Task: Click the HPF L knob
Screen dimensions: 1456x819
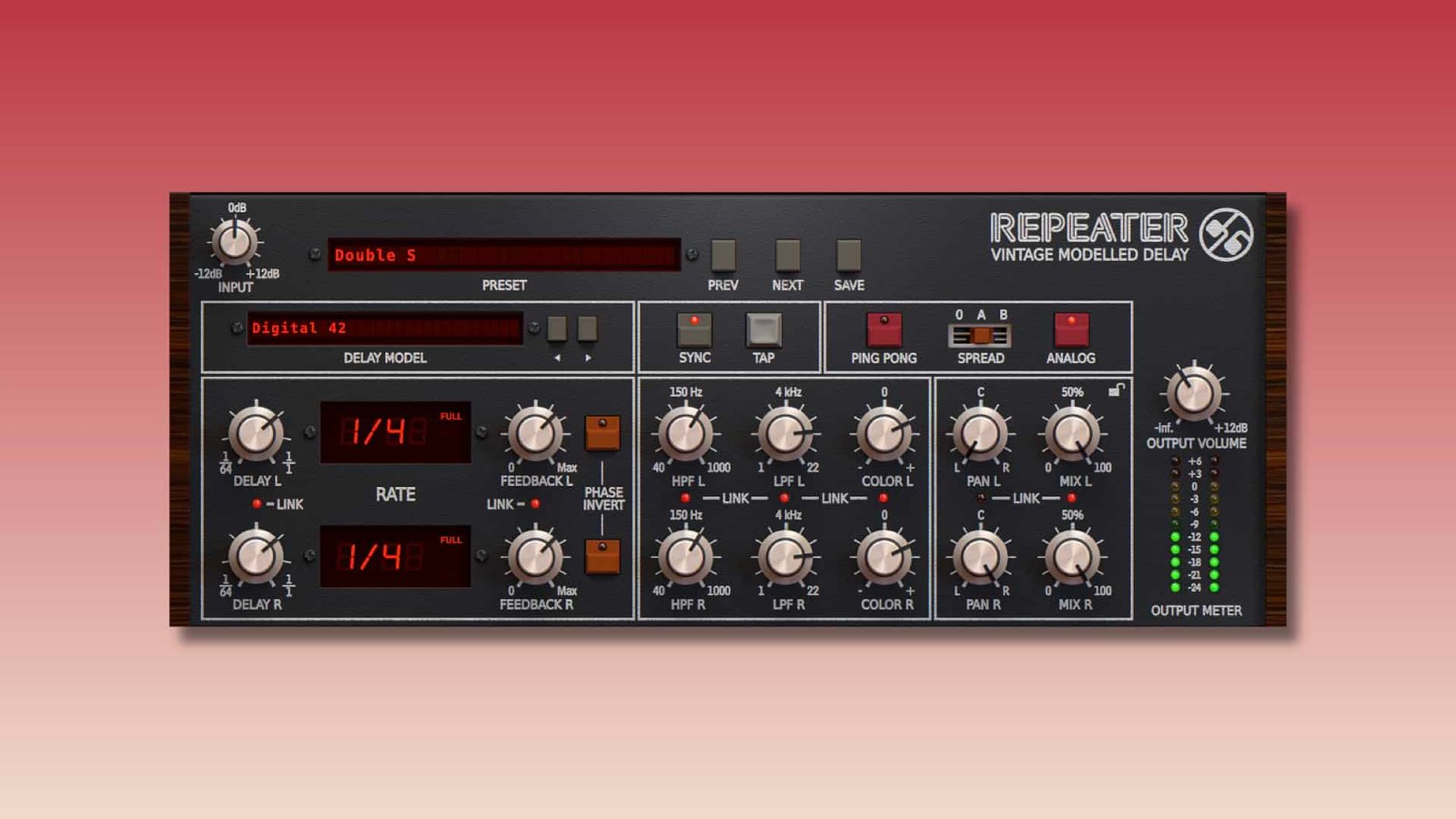Action: click(685, 433)
